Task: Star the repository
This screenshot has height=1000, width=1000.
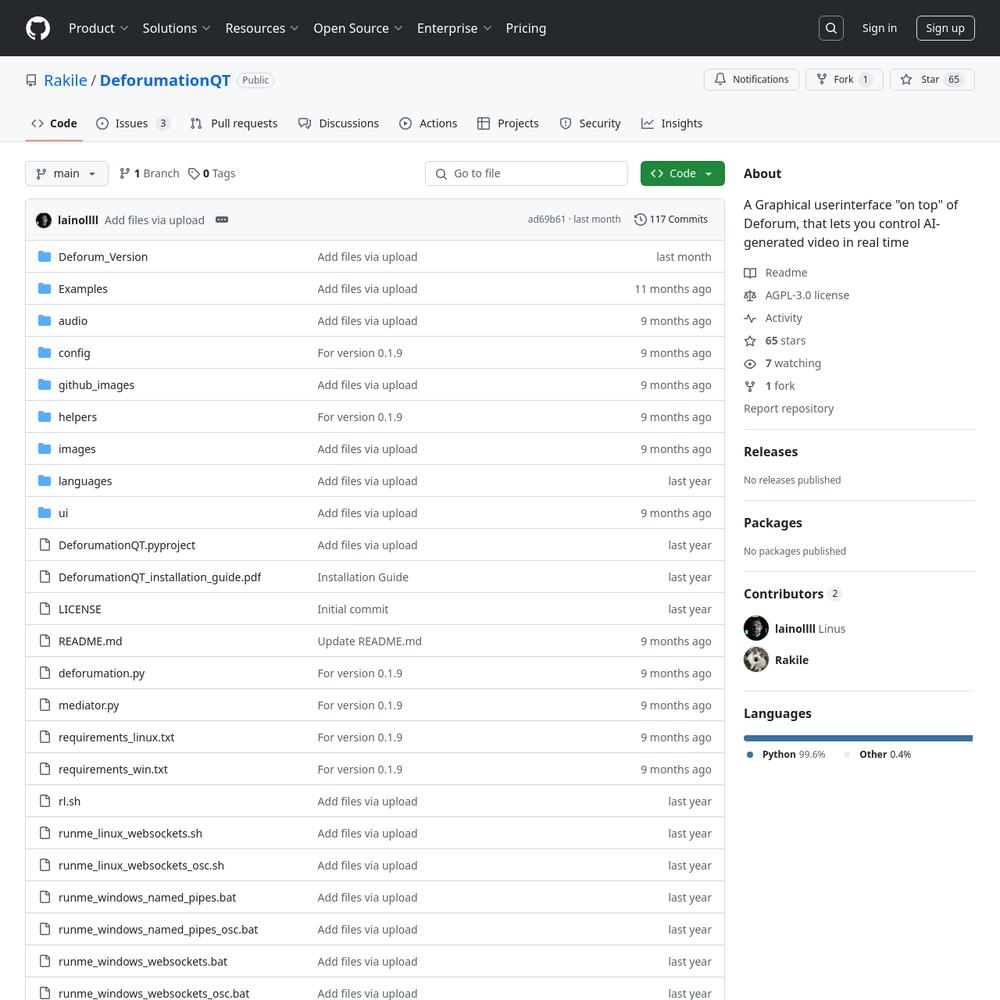Action: point(932,79)
